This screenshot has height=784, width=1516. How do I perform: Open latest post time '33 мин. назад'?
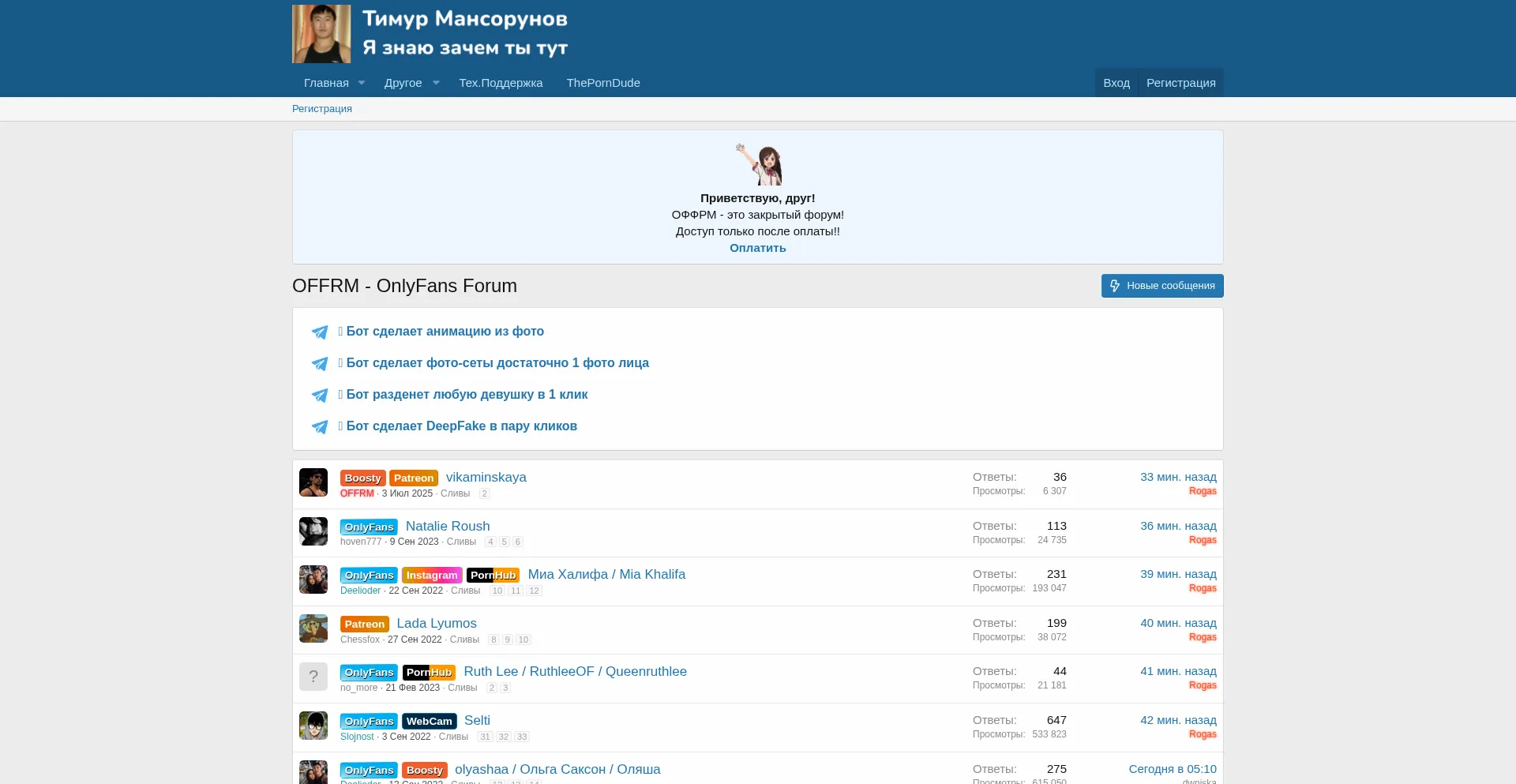pos(1177,477)
